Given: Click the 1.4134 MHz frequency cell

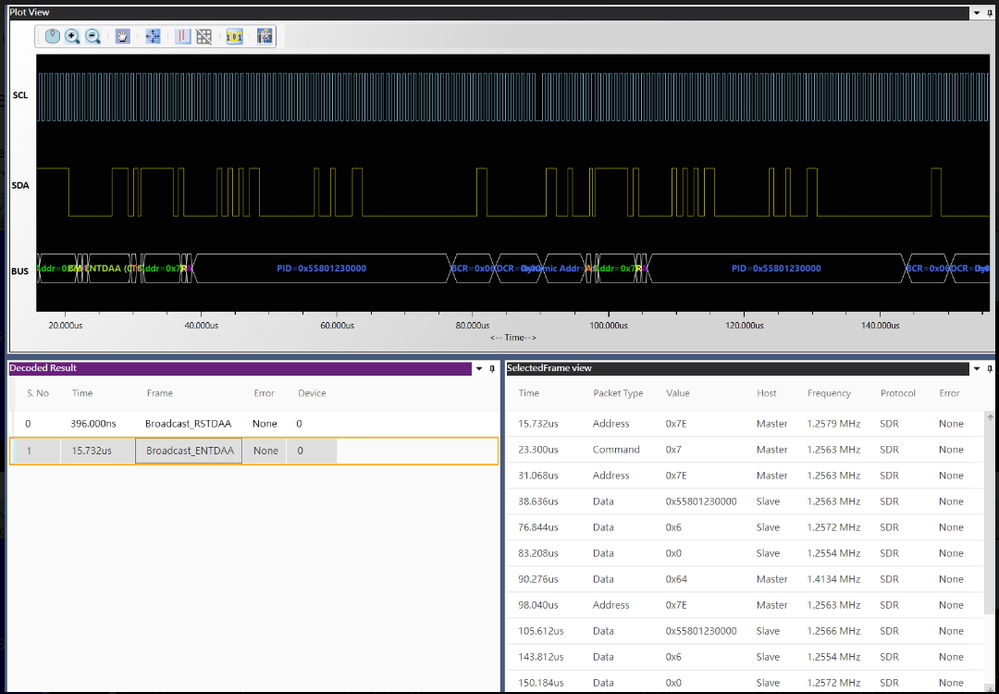Looking at the screenshot, I should (833, 579).
